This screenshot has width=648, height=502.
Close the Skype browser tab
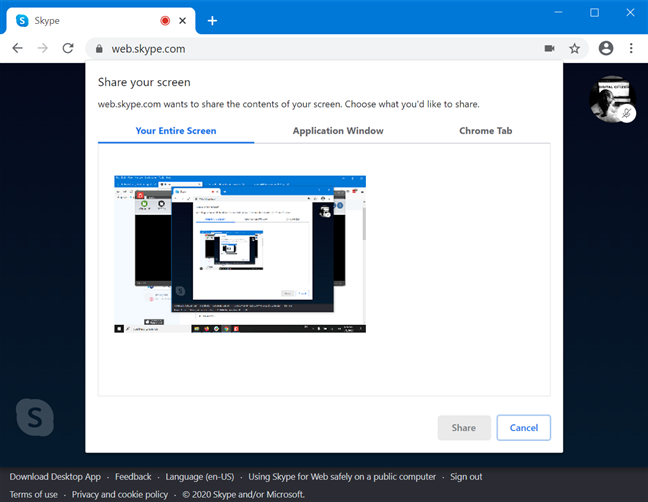(182, 21)
